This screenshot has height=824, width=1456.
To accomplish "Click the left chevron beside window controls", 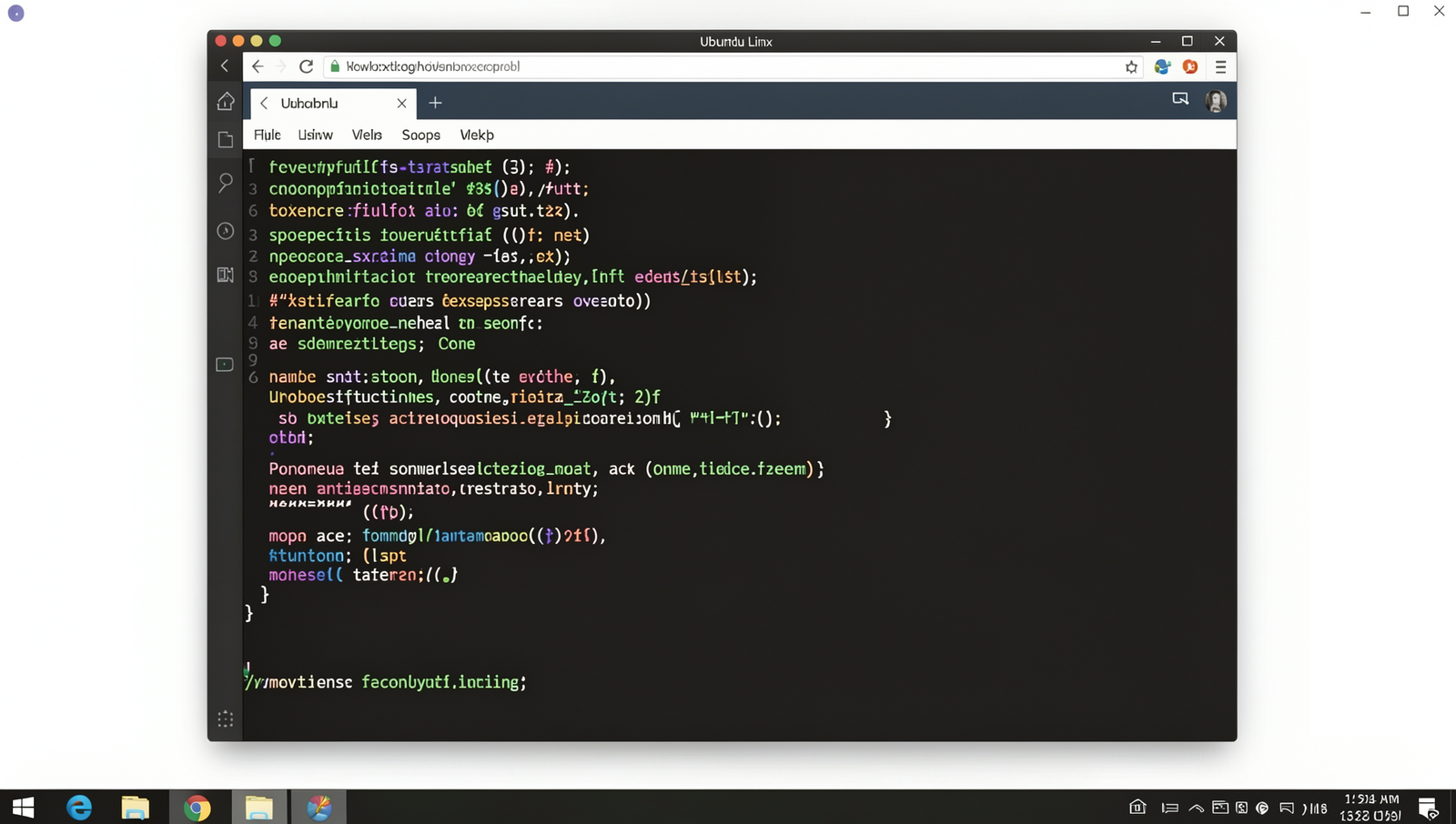I will click(x=225, y=65).
